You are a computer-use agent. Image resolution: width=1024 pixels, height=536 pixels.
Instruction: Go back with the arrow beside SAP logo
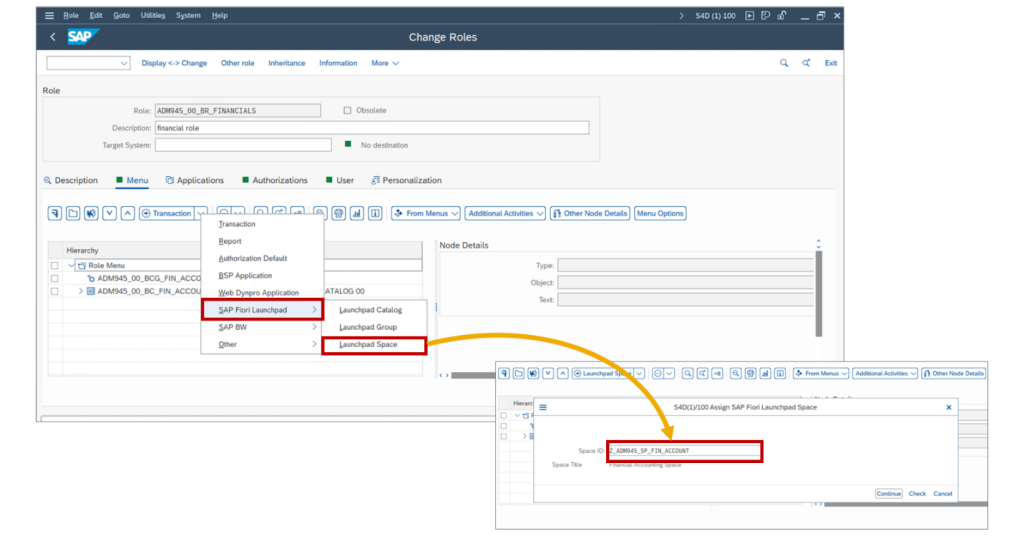click(x=53, y=37)
